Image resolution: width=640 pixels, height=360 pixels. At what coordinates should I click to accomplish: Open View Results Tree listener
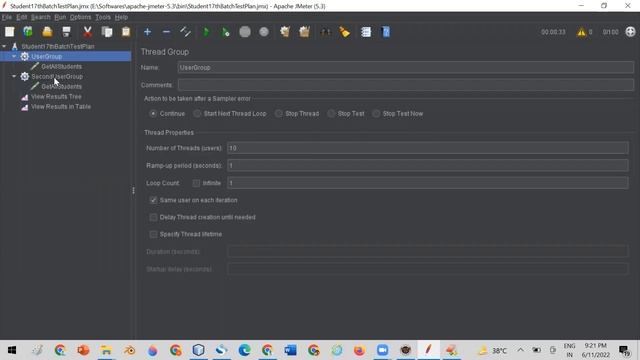pos(56,97)
